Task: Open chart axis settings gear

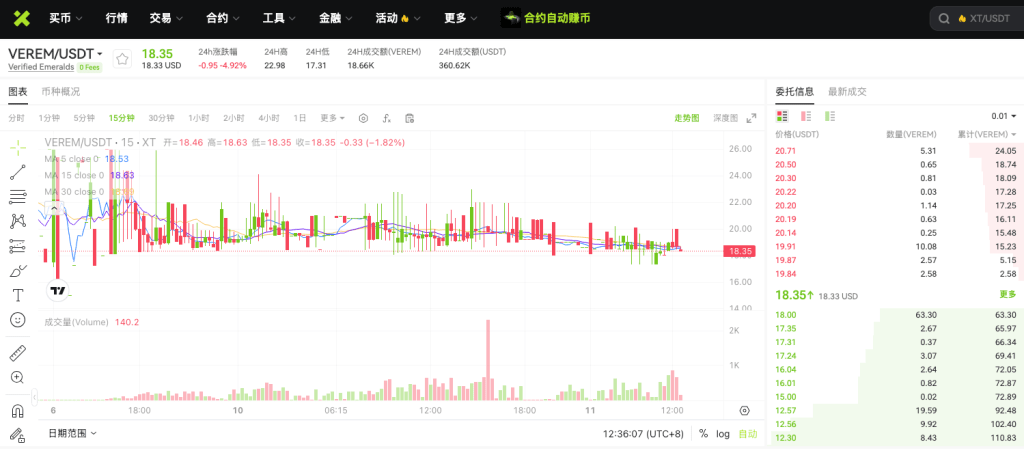Action: coord(744,411)
